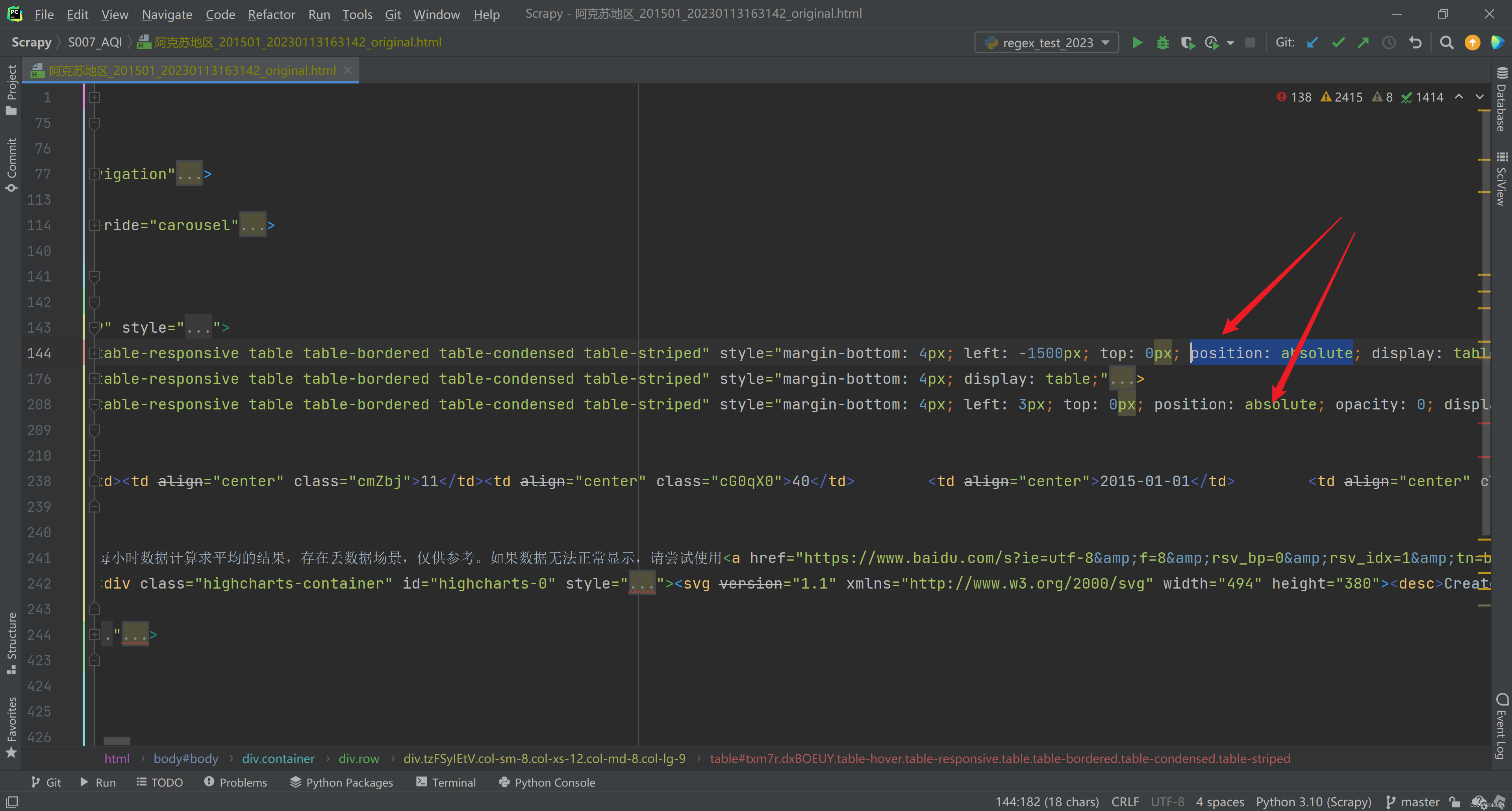Click Git Update Project arrow icon

point(1313,43)
